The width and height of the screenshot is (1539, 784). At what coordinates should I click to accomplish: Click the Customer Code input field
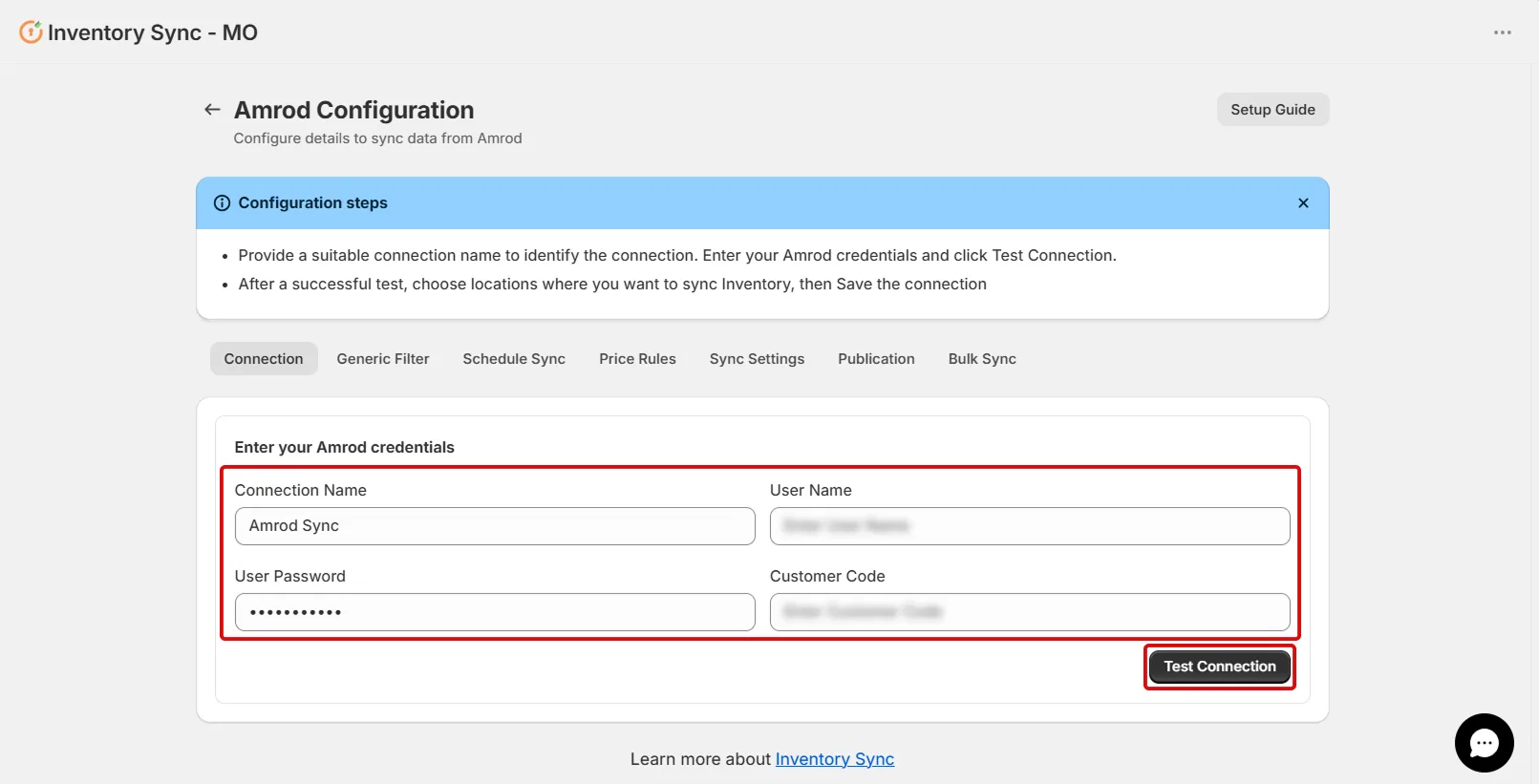[x=1030, y=612]
